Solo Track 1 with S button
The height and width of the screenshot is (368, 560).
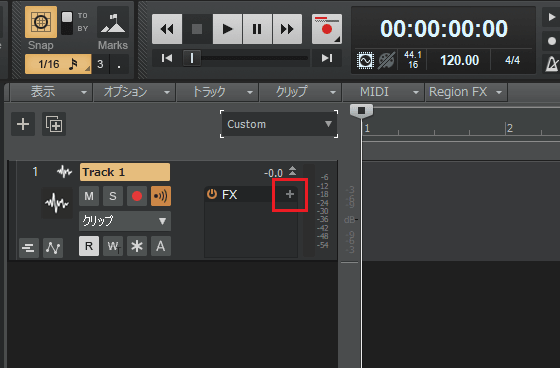pos(113,196)
